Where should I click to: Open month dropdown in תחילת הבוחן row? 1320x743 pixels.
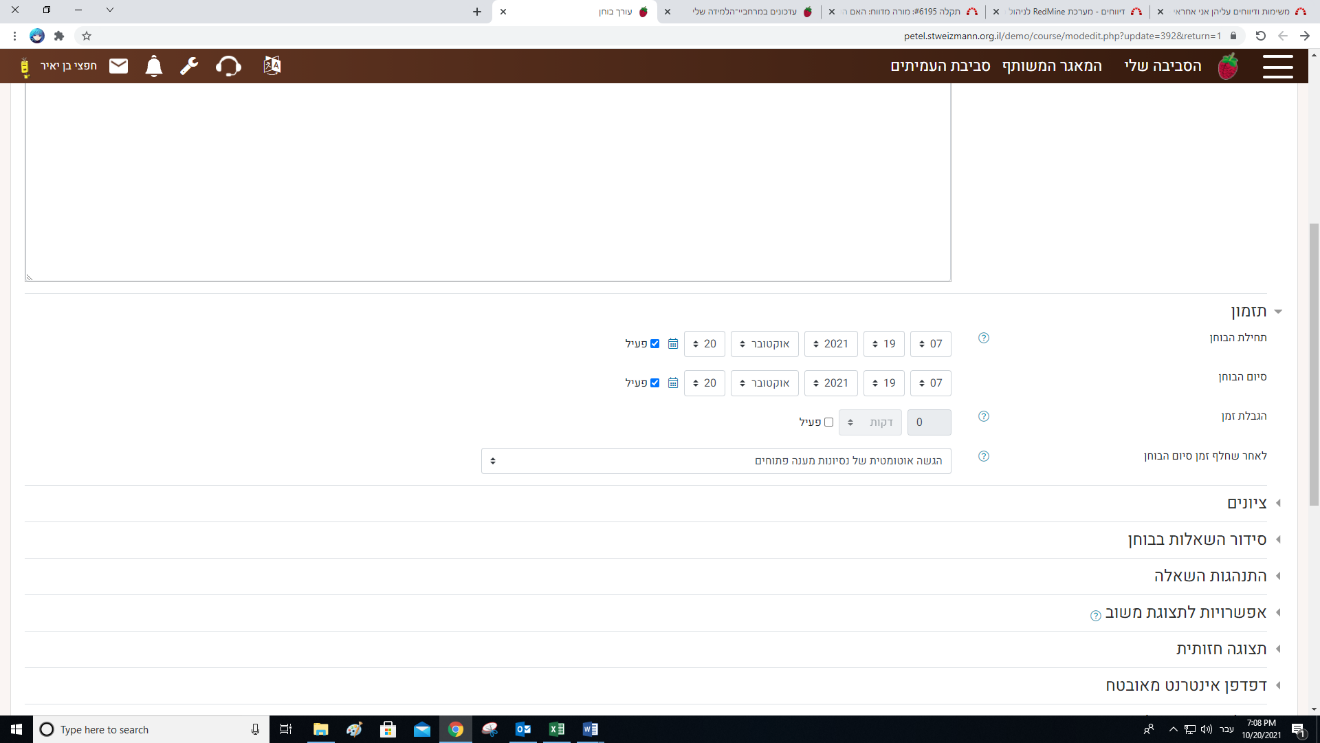[x=764, y=344]
